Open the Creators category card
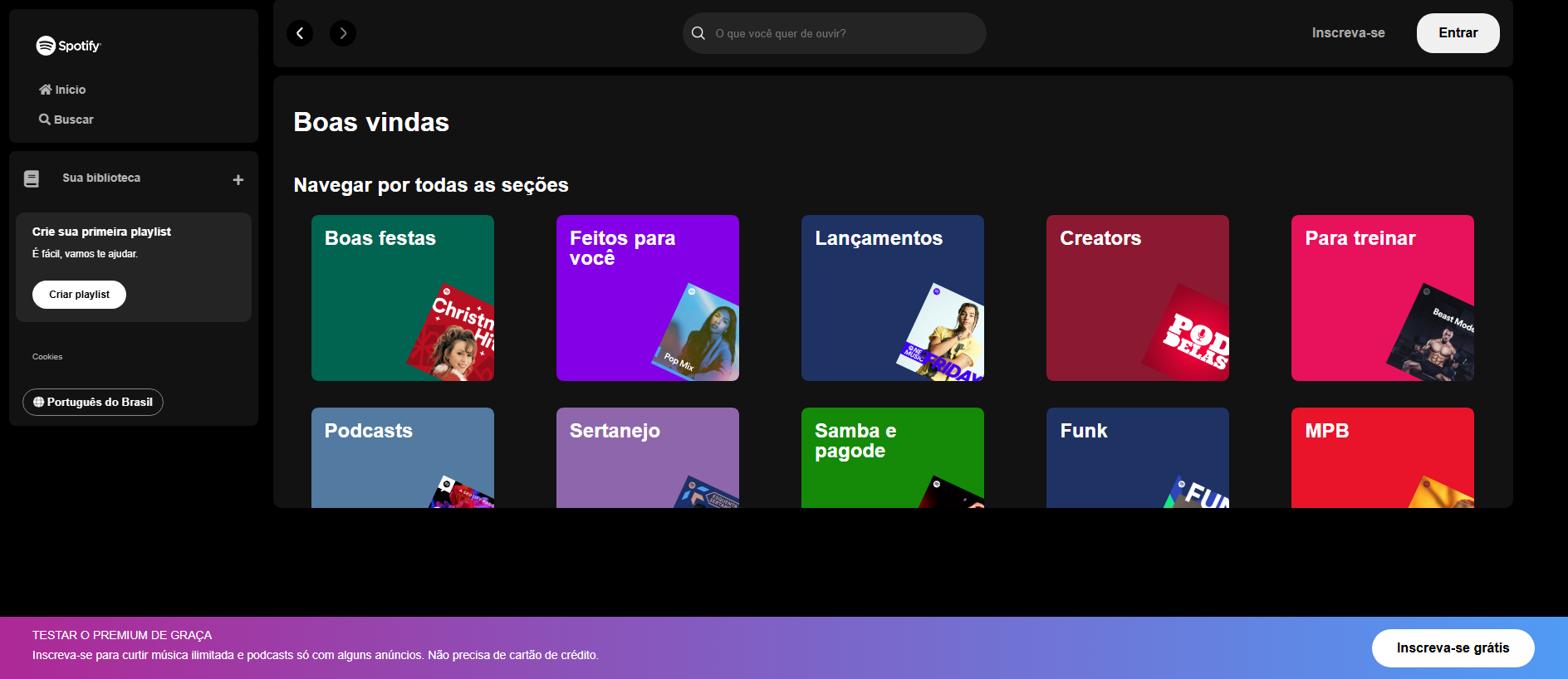 click(x=1138, y=298)
